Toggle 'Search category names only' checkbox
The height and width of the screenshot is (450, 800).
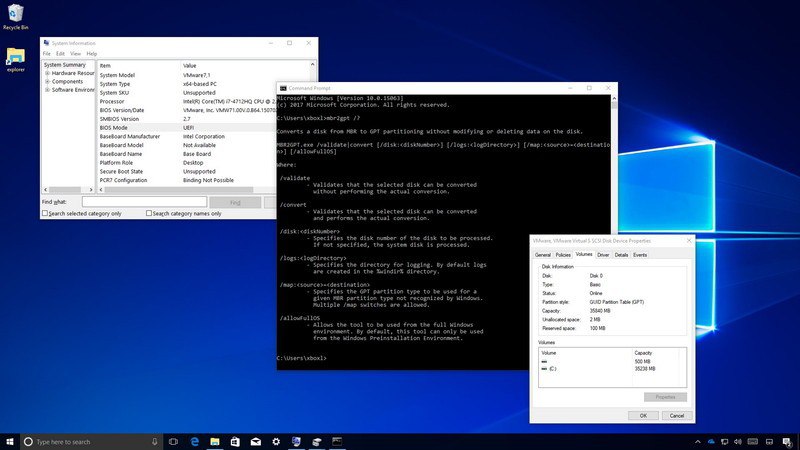pyautogui.click(x=149, y=213)
